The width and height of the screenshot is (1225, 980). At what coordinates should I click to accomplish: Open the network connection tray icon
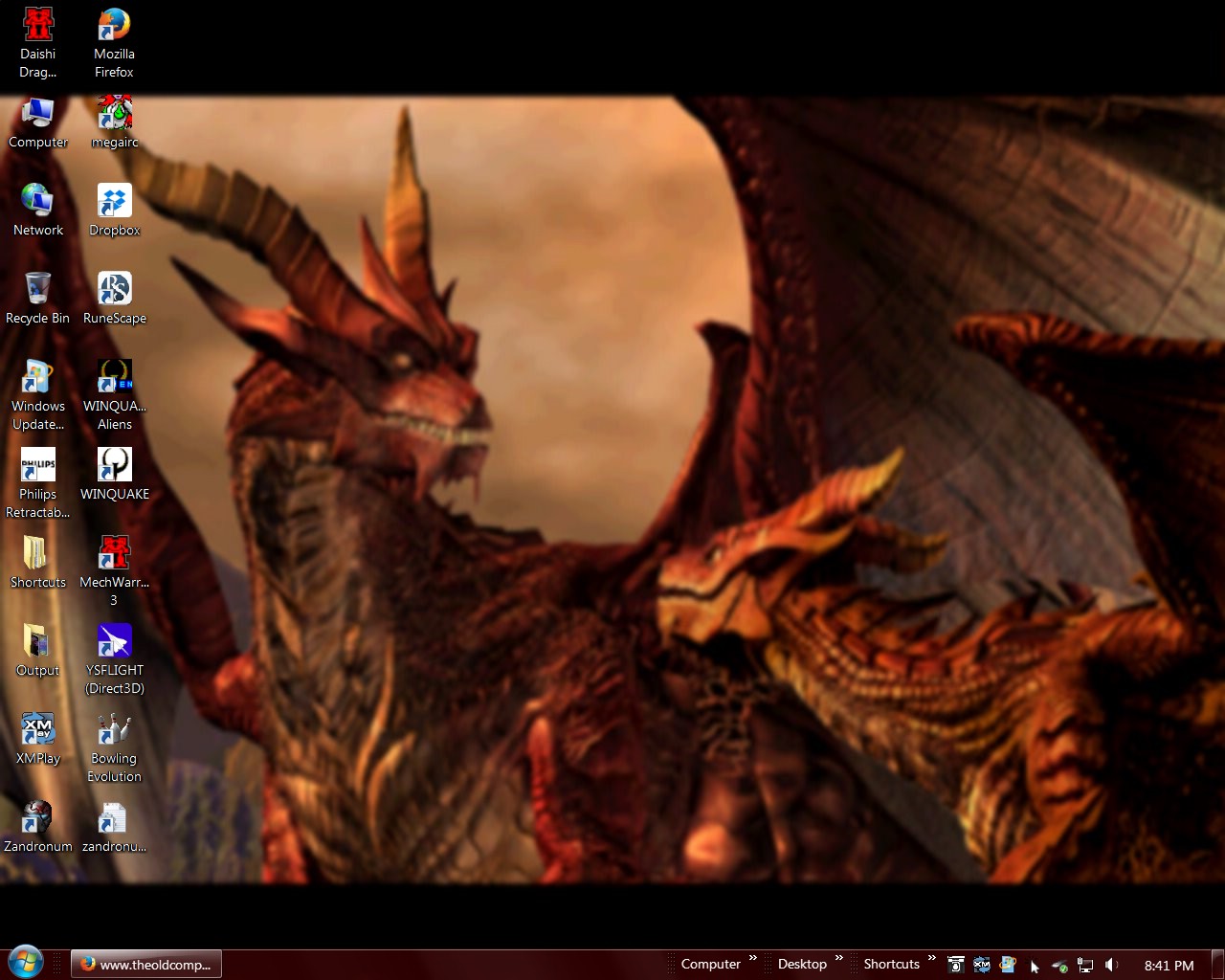[x=1085, y=966]
